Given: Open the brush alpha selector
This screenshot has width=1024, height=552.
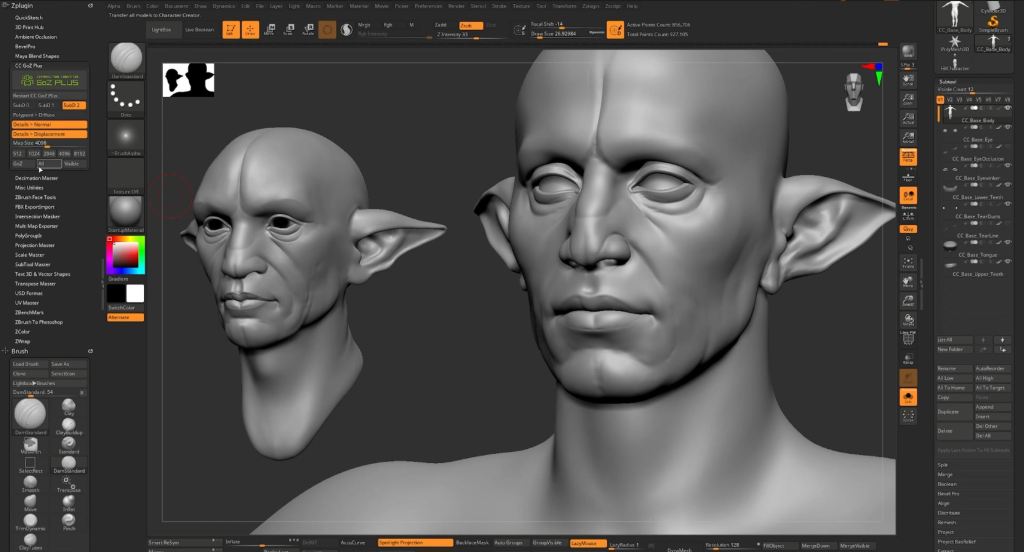Looking at the screenshot, I should [x=126, y=137].
